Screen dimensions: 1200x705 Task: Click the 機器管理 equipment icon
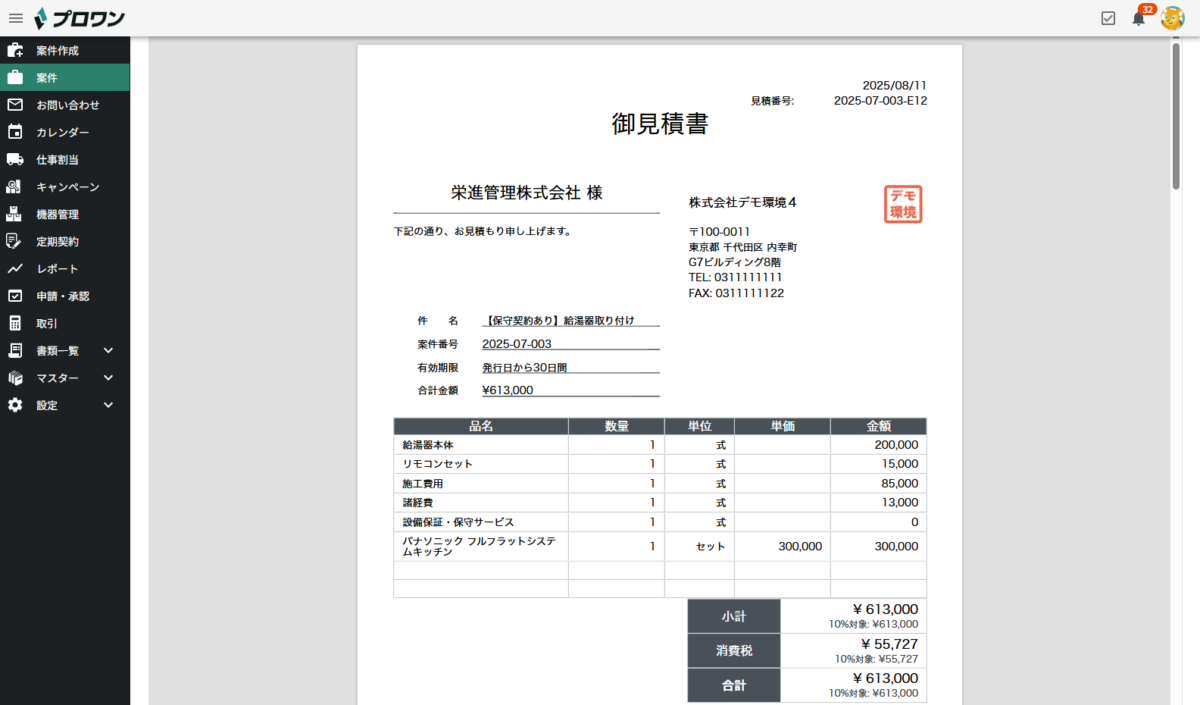click(15, 214)
